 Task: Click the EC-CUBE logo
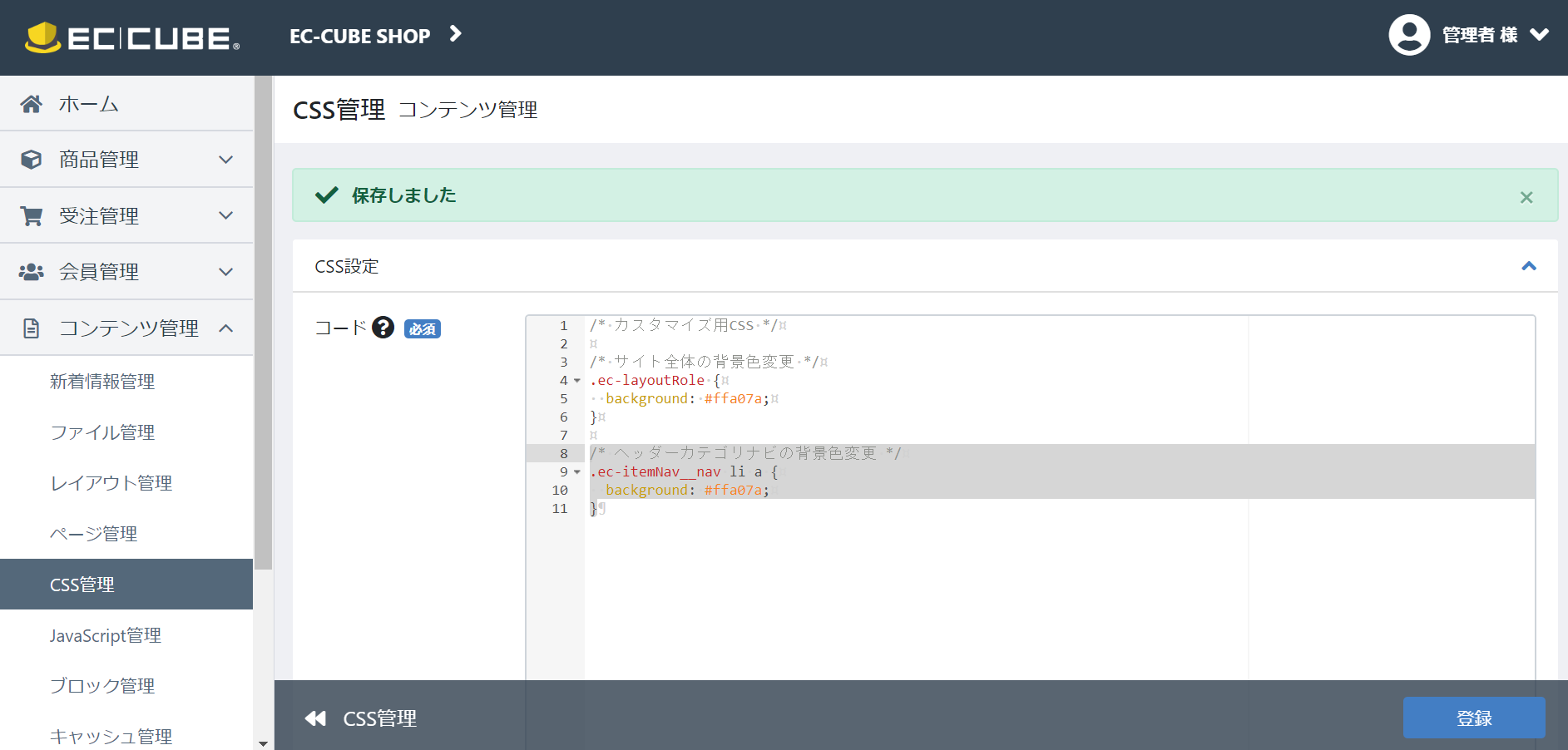point(132,37)
